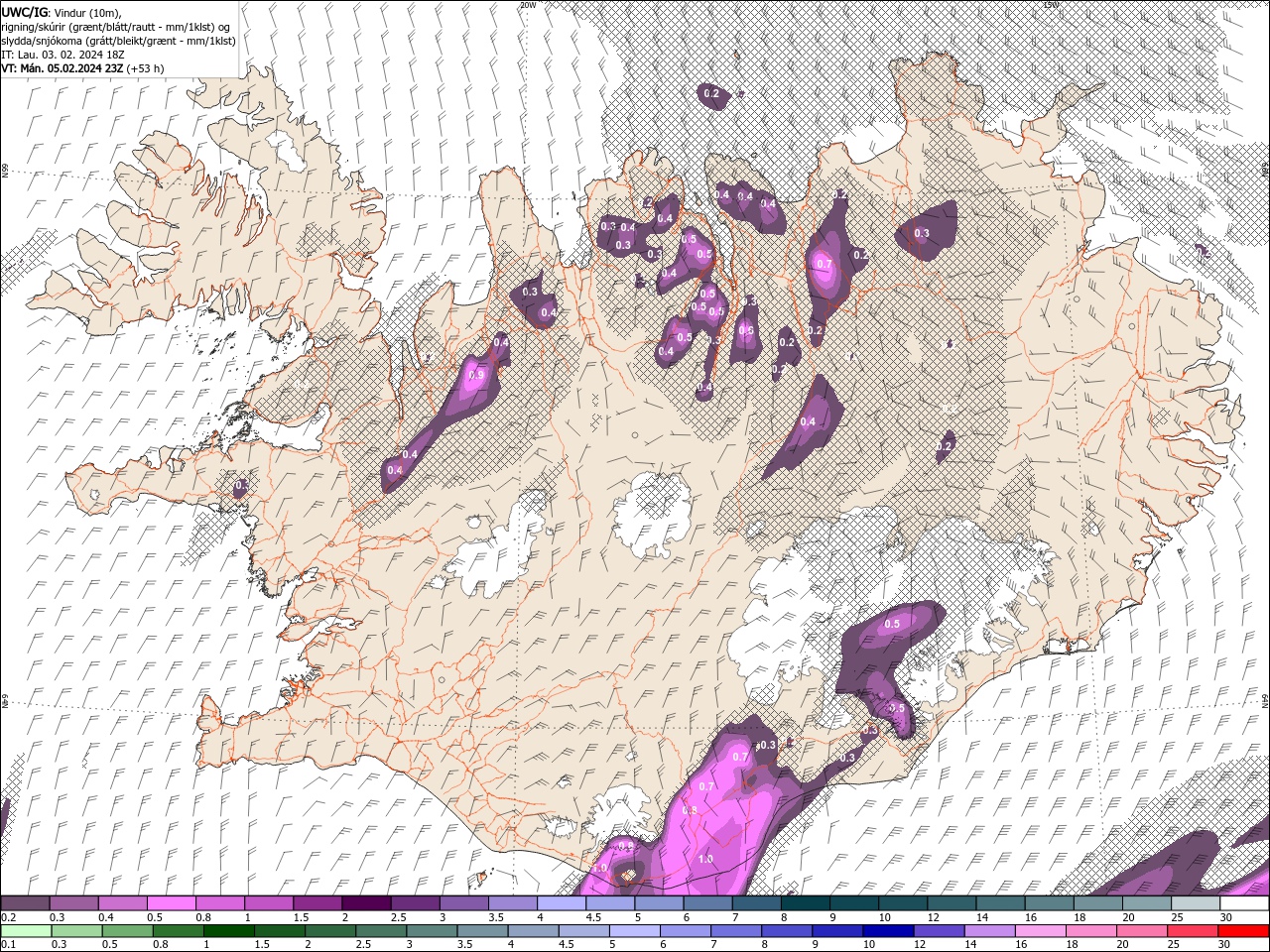Select dark purple snow swatch between 2 and 2.5
This screenshot has height=952, width=1270.
point(365,903)
